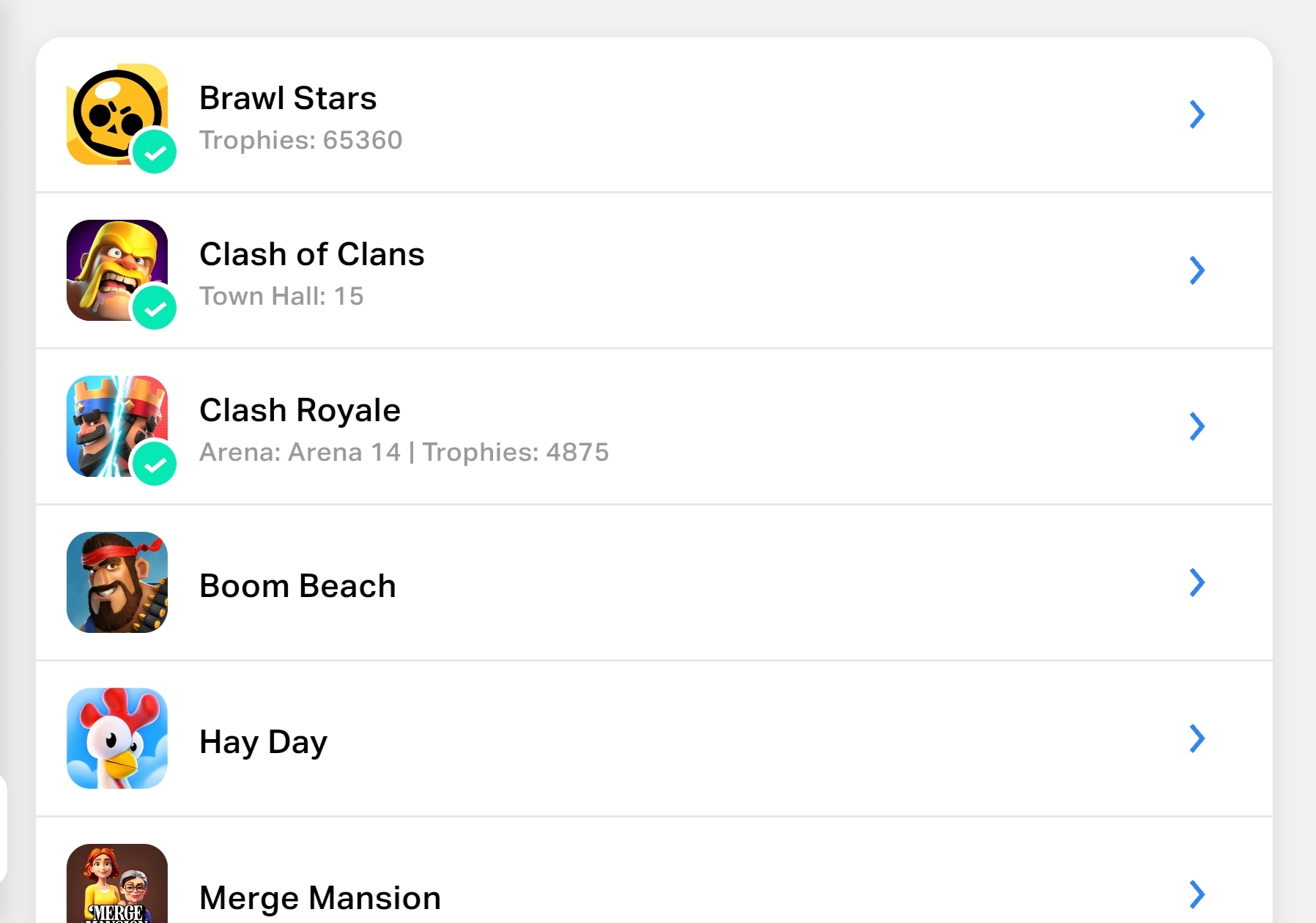Image resolution: width=1316 pixels, height=923 pixels.
Task: Open the Boom Beach soldier icon
Action: (x=117, y=582)
